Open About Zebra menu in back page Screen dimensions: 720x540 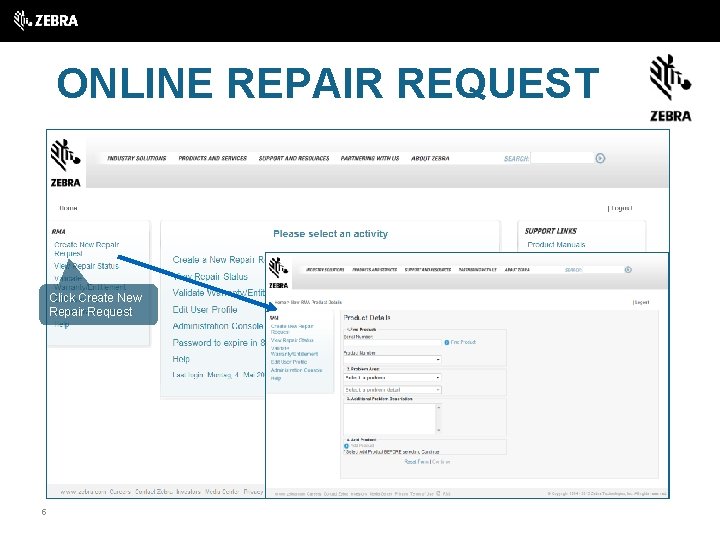tap(430, 158)
